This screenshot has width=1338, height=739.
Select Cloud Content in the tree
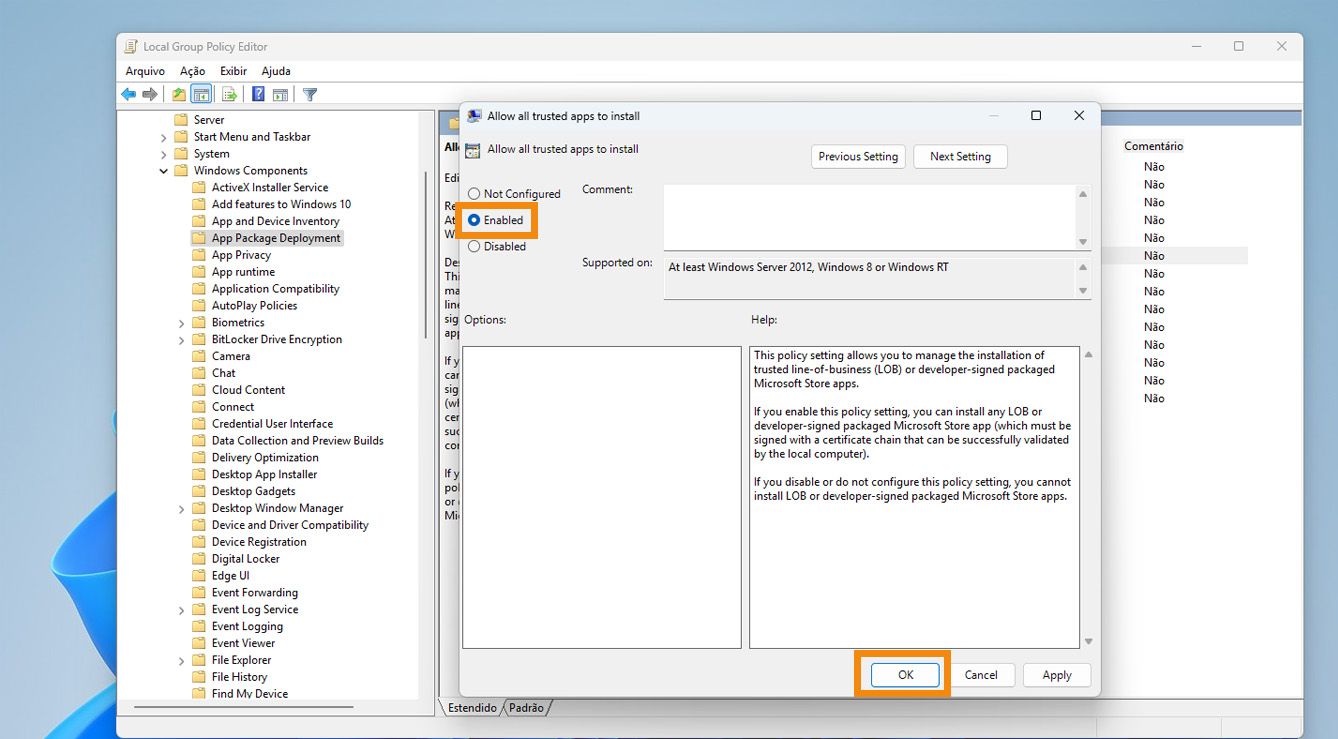click(248, 390)
